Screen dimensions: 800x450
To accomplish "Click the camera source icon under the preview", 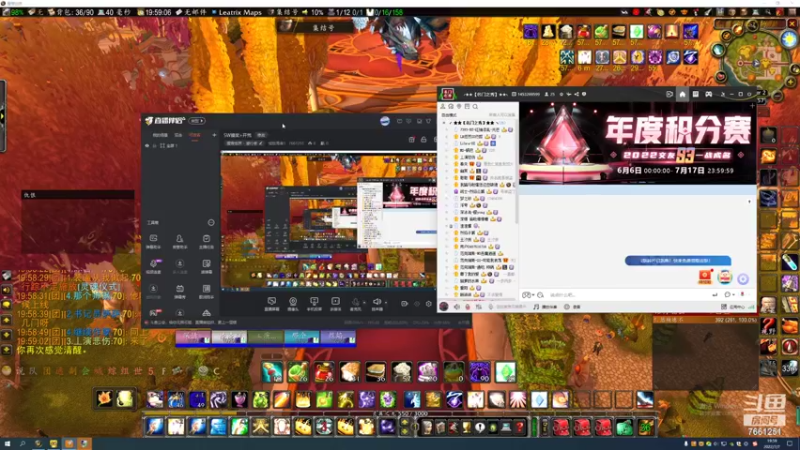I will click(293, 303).
